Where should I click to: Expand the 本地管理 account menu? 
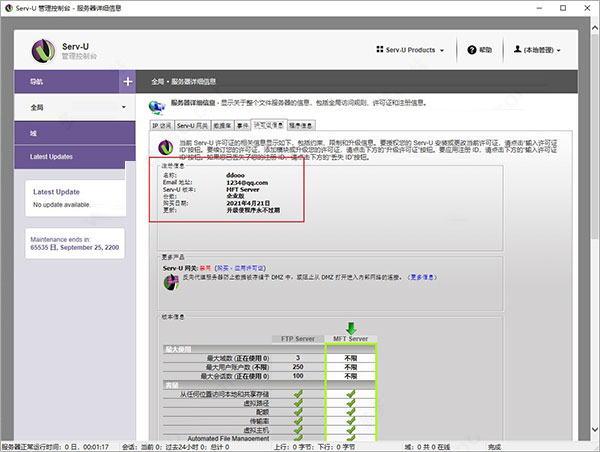pyautogui.click(x=541, y=49)
